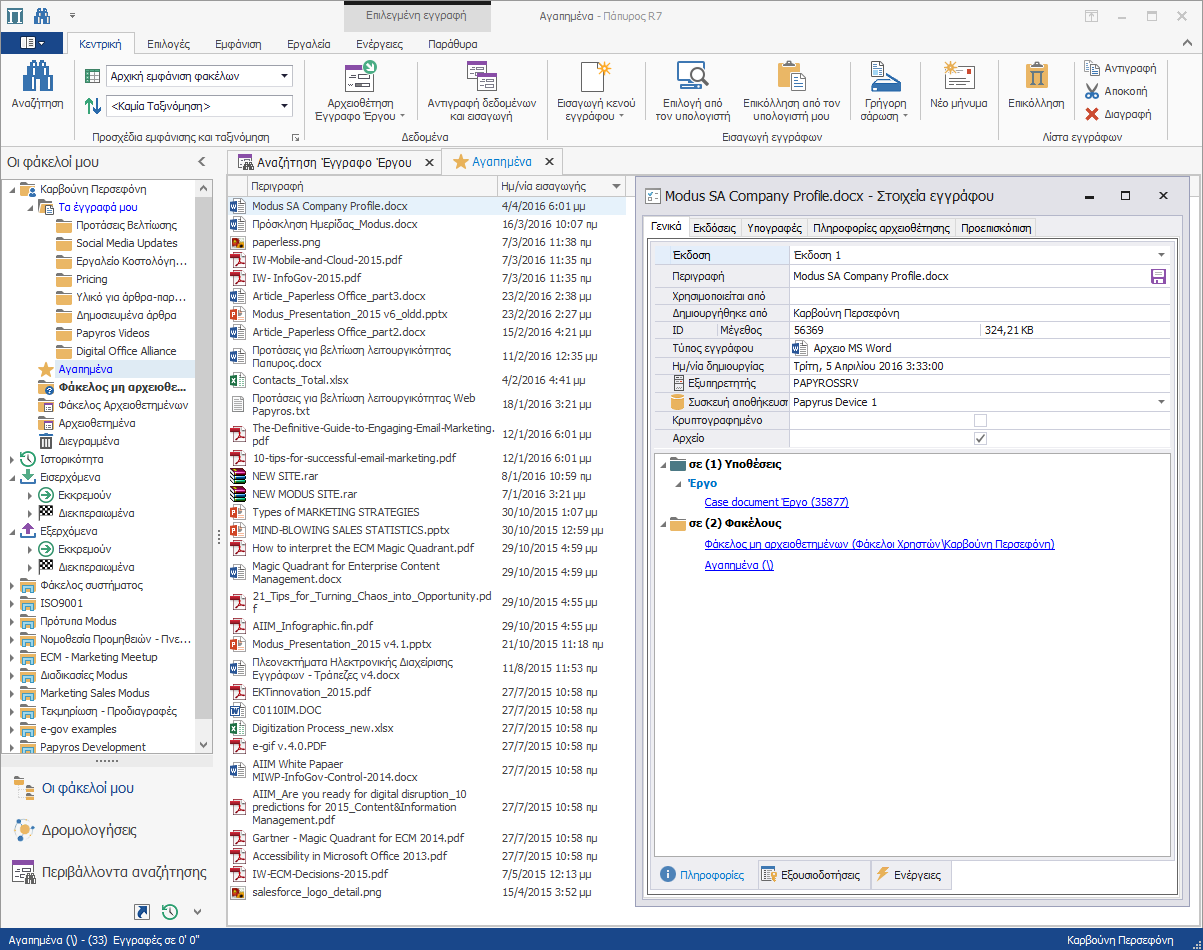1203x950 pixels.
Task: Open Καμία Ταξινόμηση sort dropdown
Action: pos(284,105)
